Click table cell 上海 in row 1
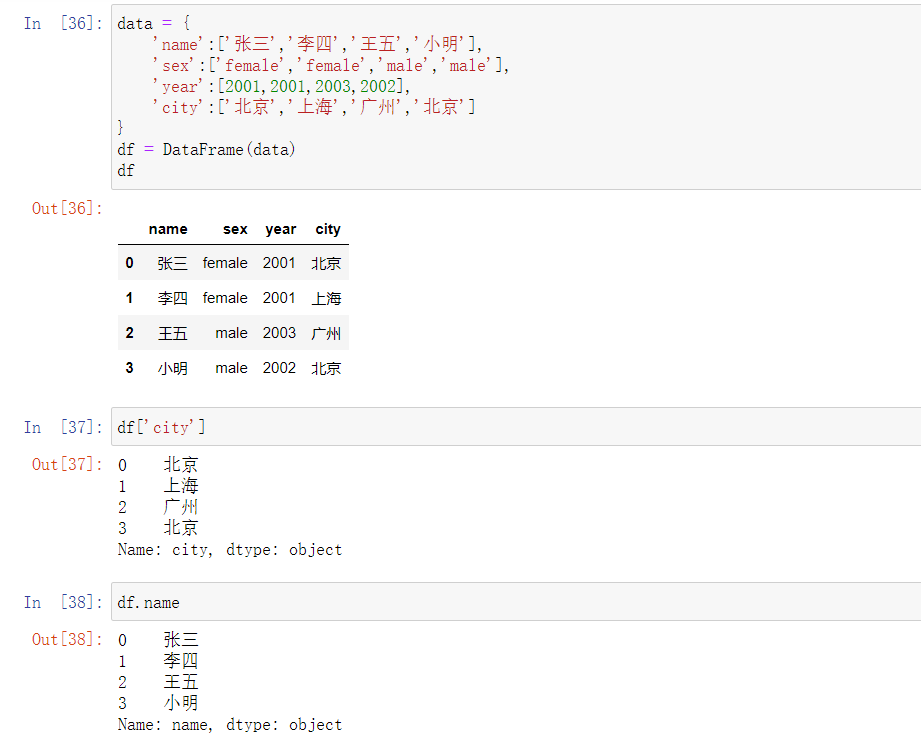Viewport: 921px width, 741px height. (x=326, y=298)
